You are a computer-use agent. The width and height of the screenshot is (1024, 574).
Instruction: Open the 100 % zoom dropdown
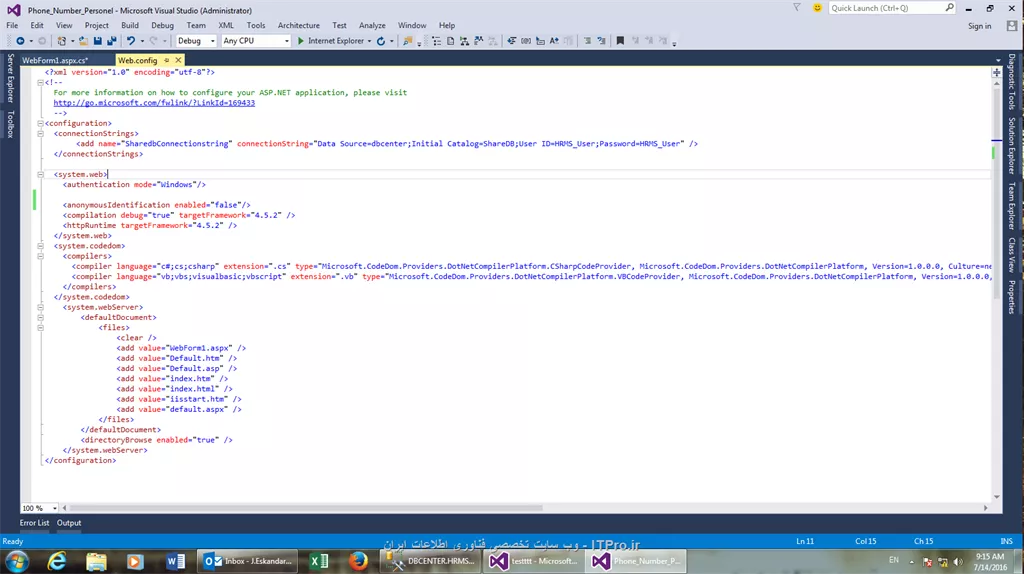(x=55, y=508)
